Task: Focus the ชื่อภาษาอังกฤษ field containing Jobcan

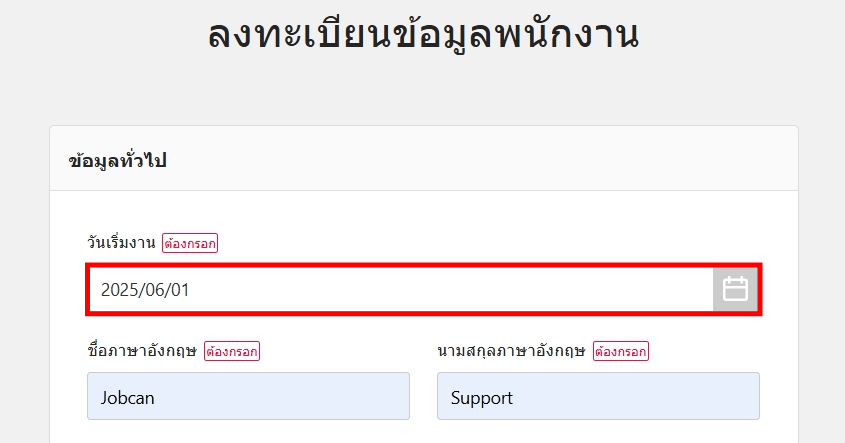Action: [x=248, y=397]
